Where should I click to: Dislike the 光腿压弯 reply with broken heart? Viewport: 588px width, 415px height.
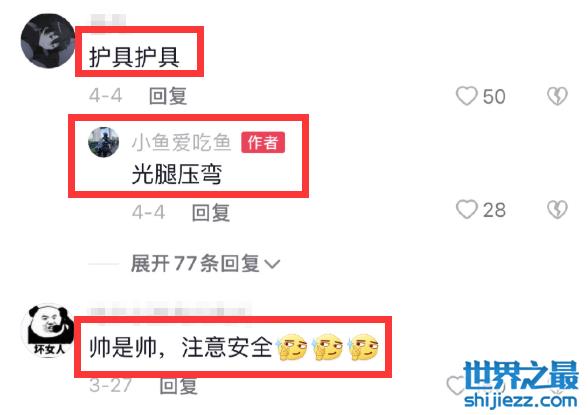pos(557,209)
